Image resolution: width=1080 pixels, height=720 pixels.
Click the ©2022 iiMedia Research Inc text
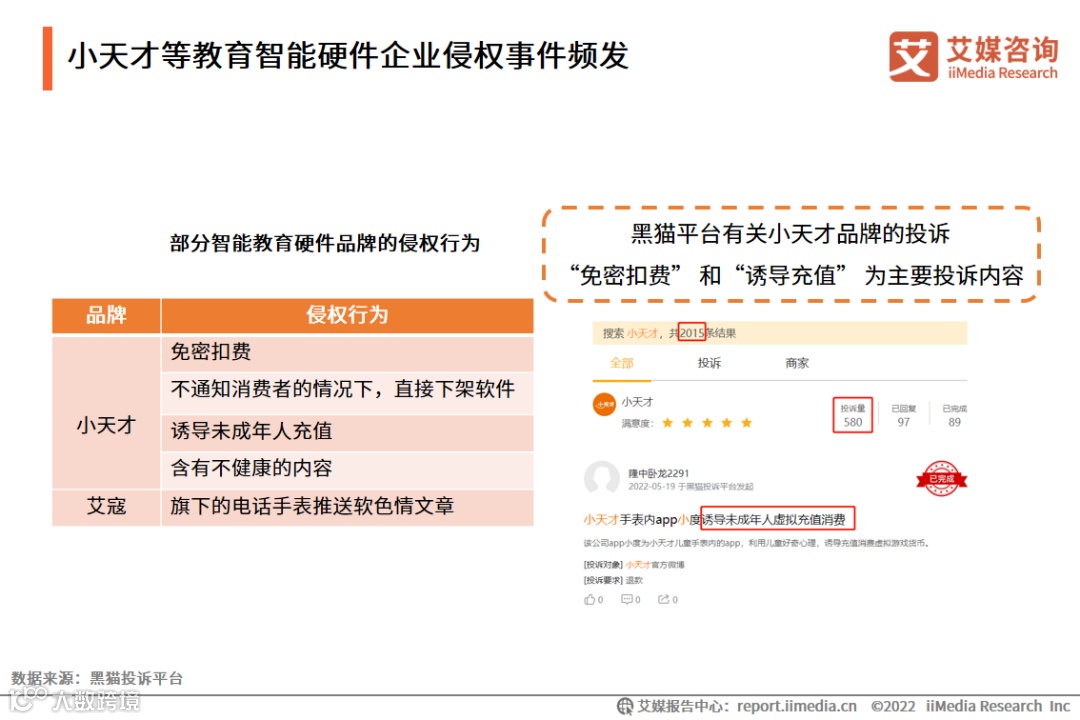970,706
